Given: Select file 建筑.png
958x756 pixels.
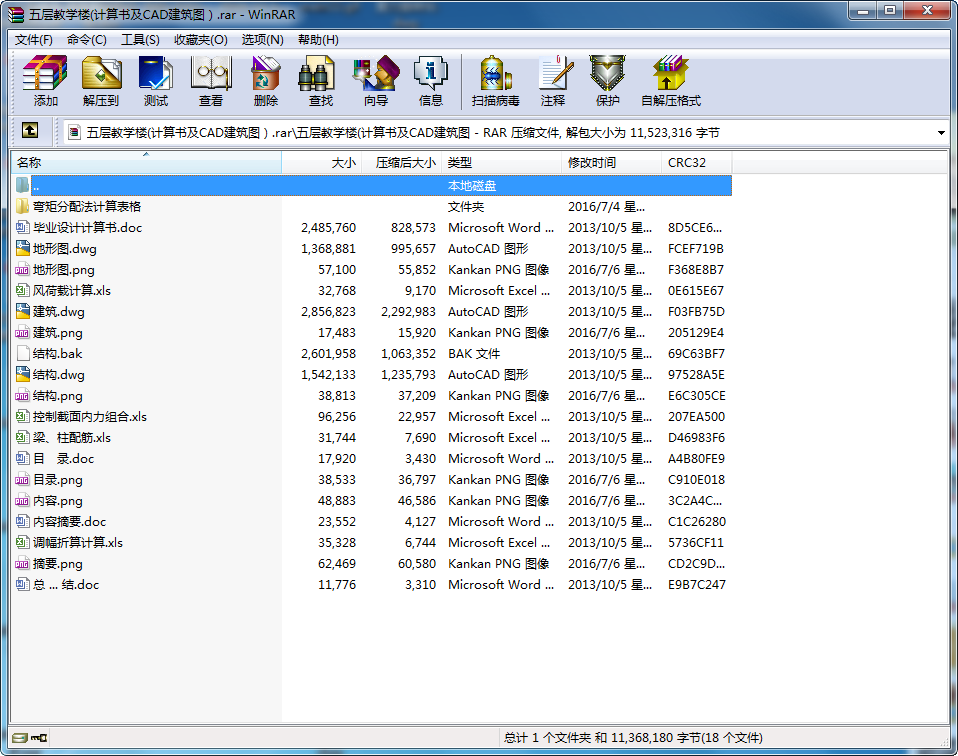Looking at the screenshot, I should pos(57,332).
